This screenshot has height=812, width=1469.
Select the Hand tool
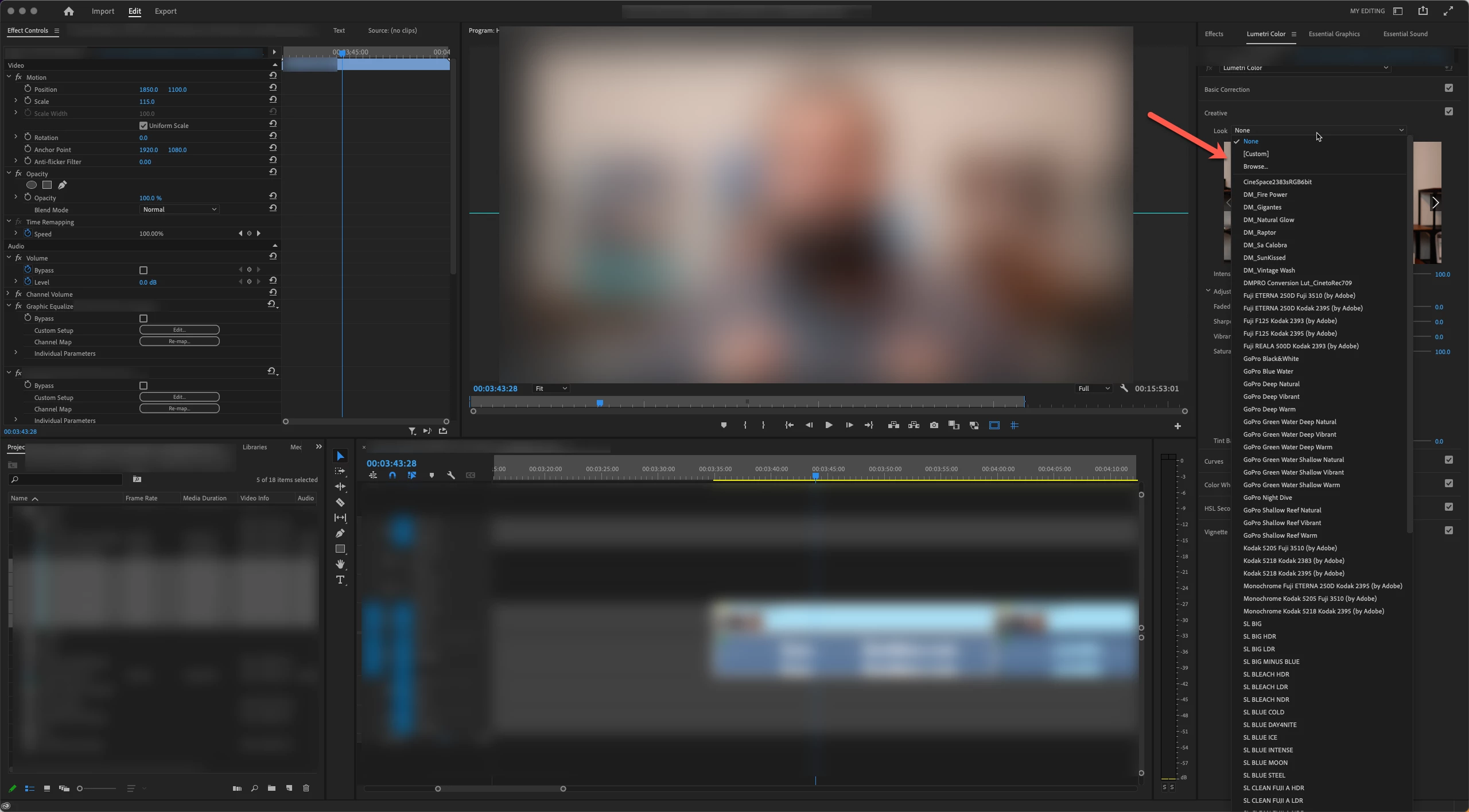click(340, 565)
